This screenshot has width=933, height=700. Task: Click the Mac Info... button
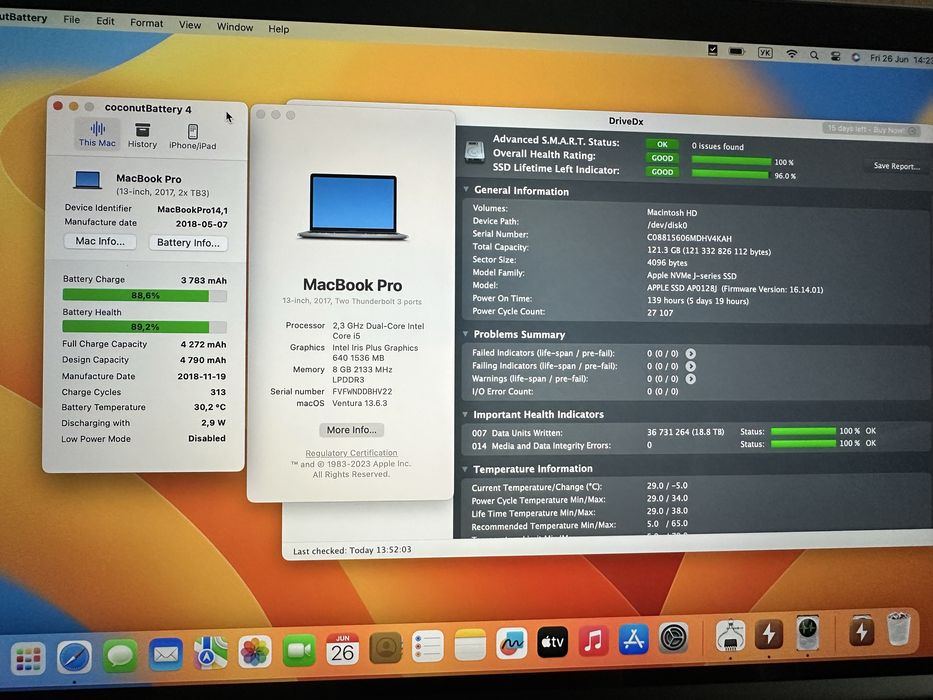[x=100, y=241]
